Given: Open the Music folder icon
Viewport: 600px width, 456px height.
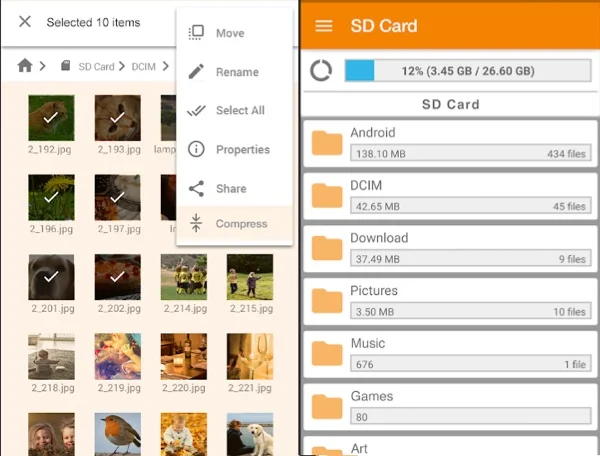Looking at the screenshot, I should coord(327,353).
